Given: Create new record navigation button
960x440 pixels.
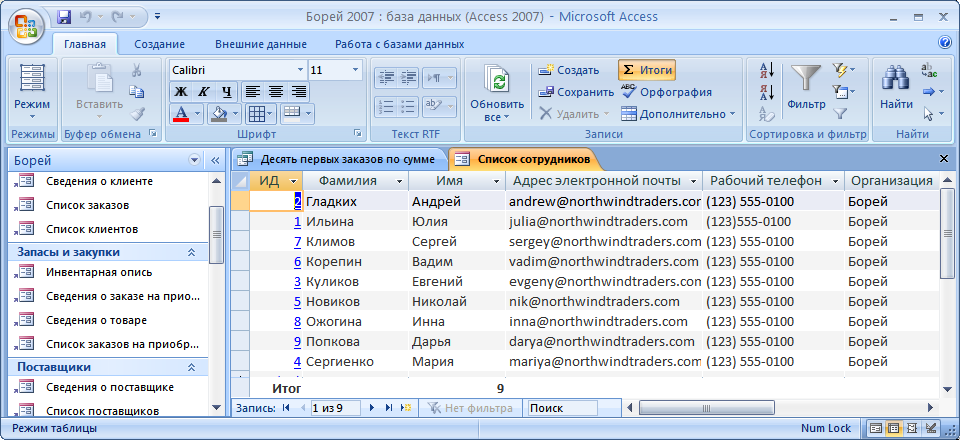Looking at the screenshot, I should (405, 408).
